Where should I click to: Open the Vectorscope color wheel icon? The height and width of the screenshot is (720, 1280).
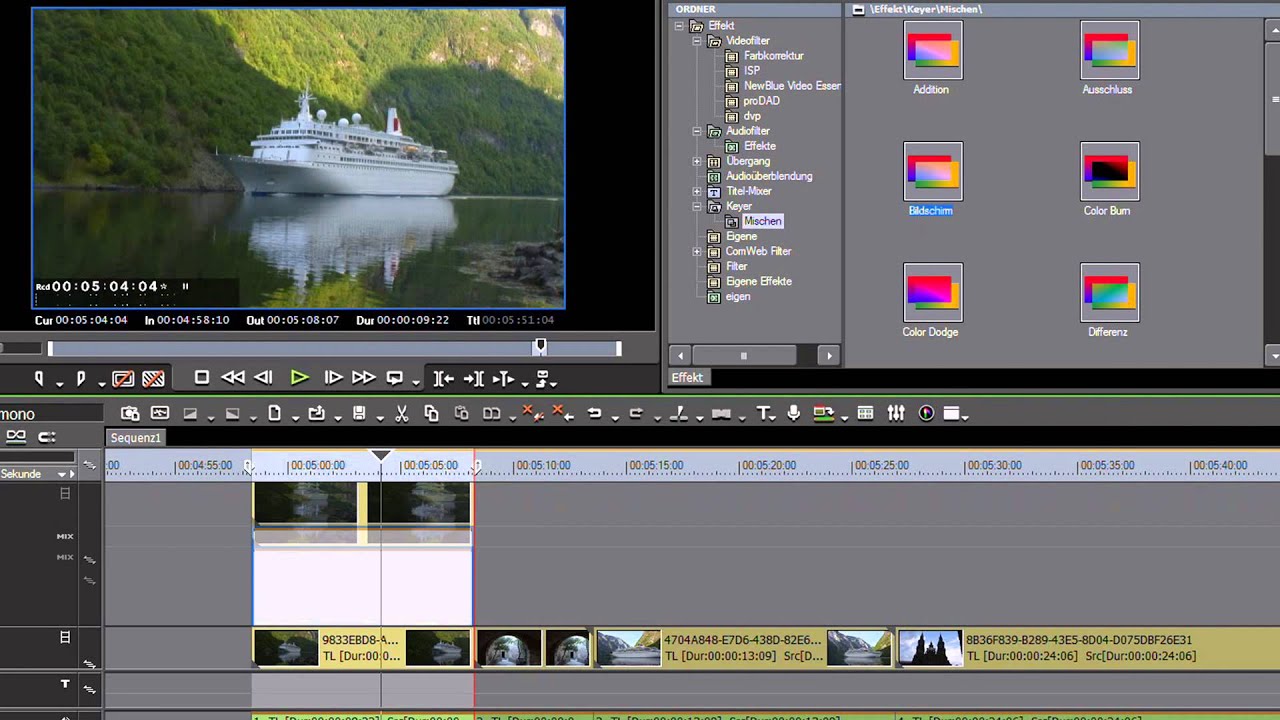pos(926,413)
